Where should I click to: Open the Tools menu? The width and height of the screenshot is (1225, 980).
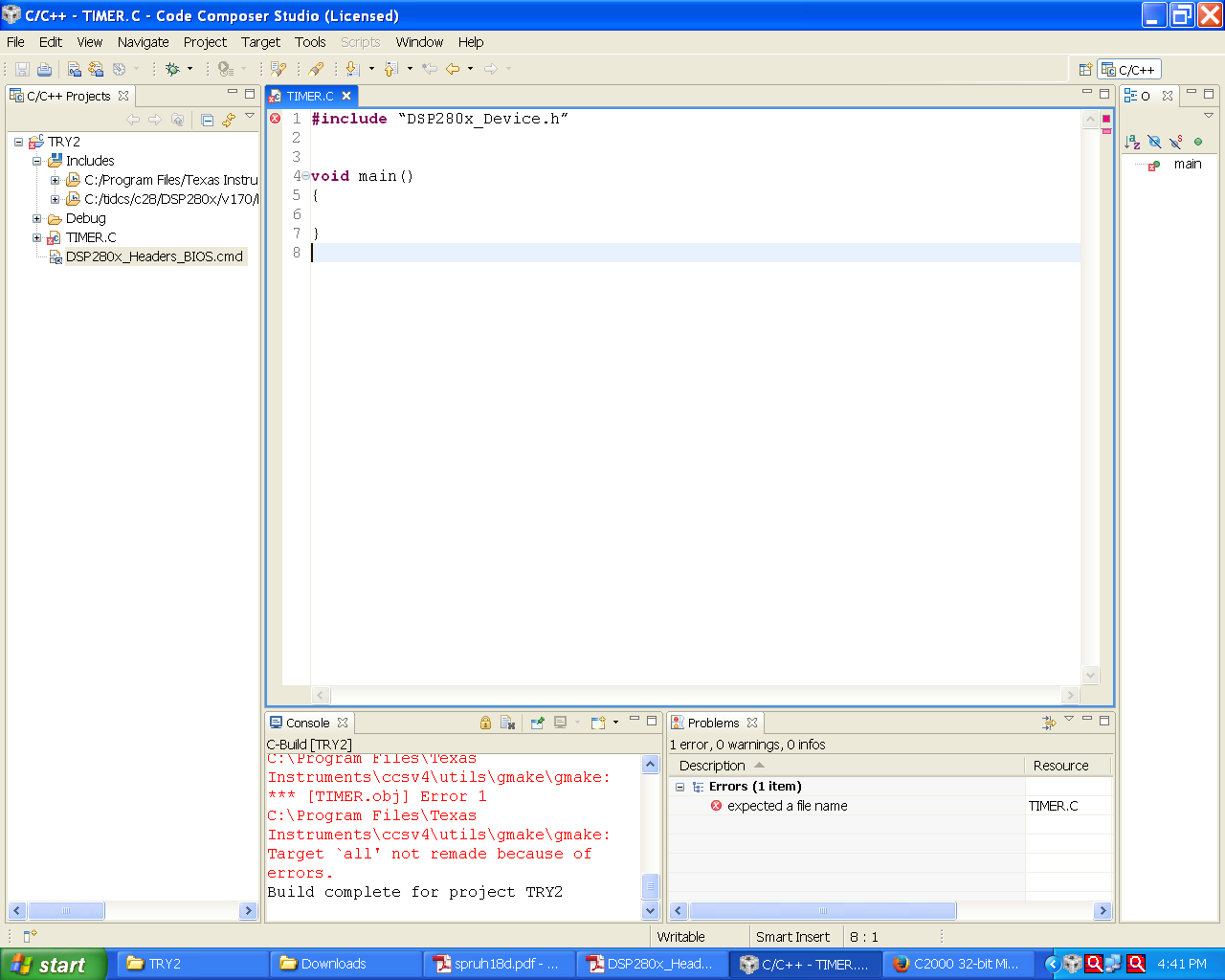click(310, 42)
